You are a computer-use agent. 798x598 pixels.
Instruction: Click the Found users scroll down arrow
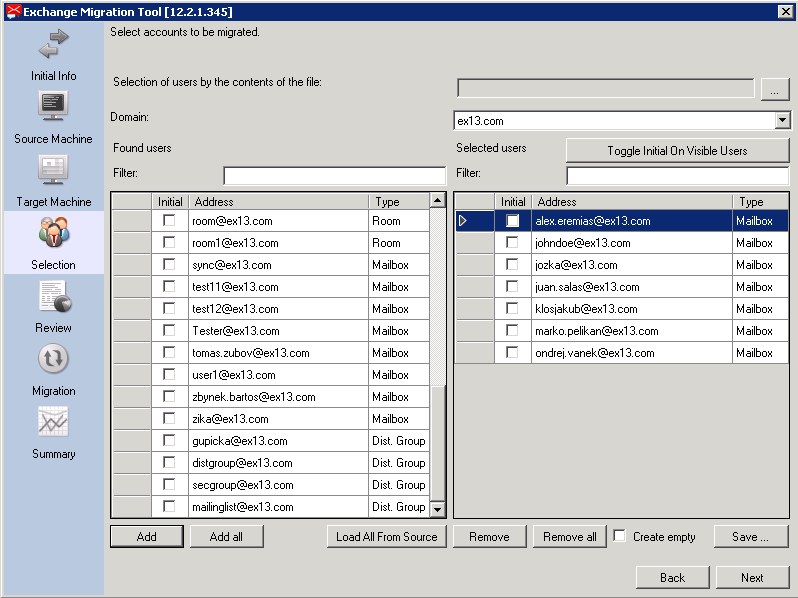(437, 508)
